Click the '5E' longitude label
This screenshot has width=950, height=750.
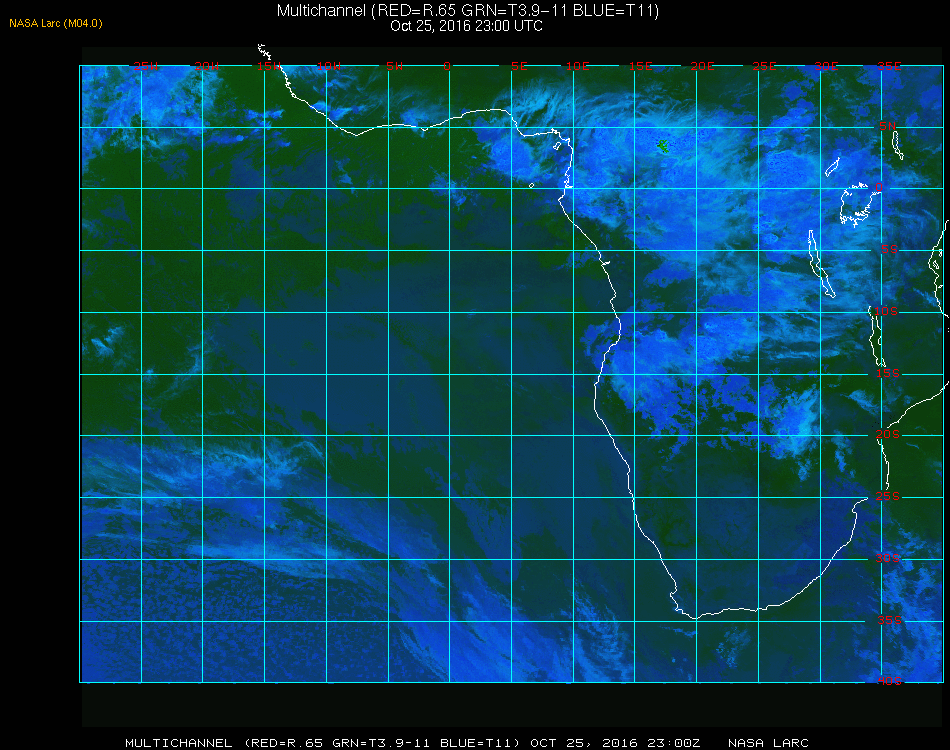519,66
